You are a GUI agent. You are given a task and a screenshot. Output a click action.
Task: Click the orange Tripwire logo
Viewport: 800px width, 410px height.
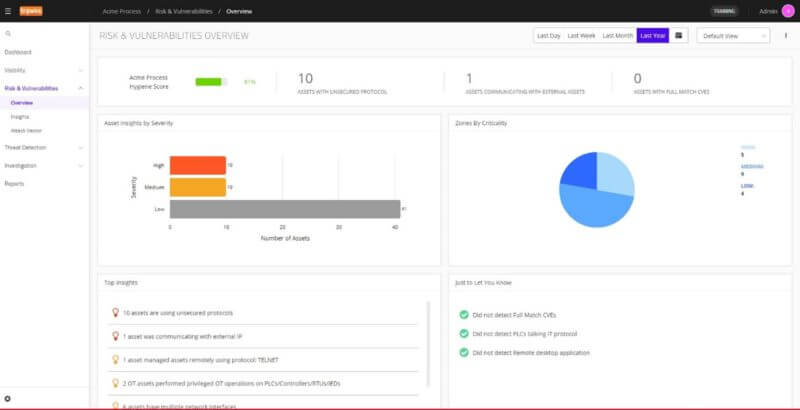[x=32, y=11]
